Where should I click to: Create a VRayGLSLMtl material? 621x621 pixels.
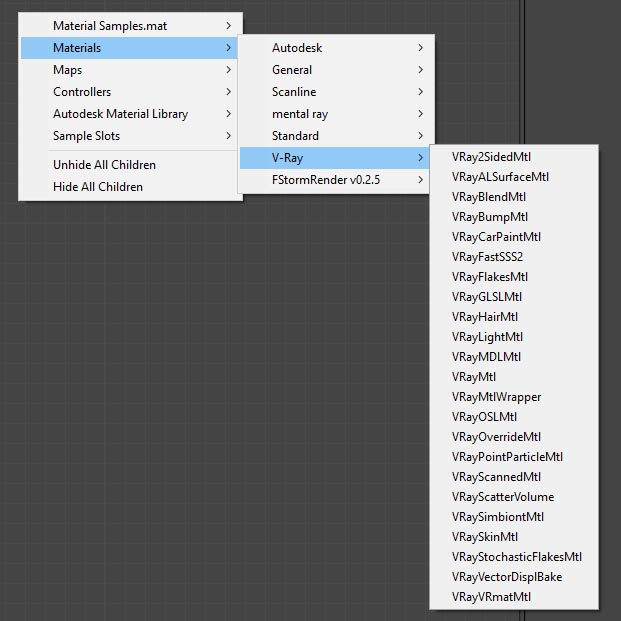tap(514, 297)
